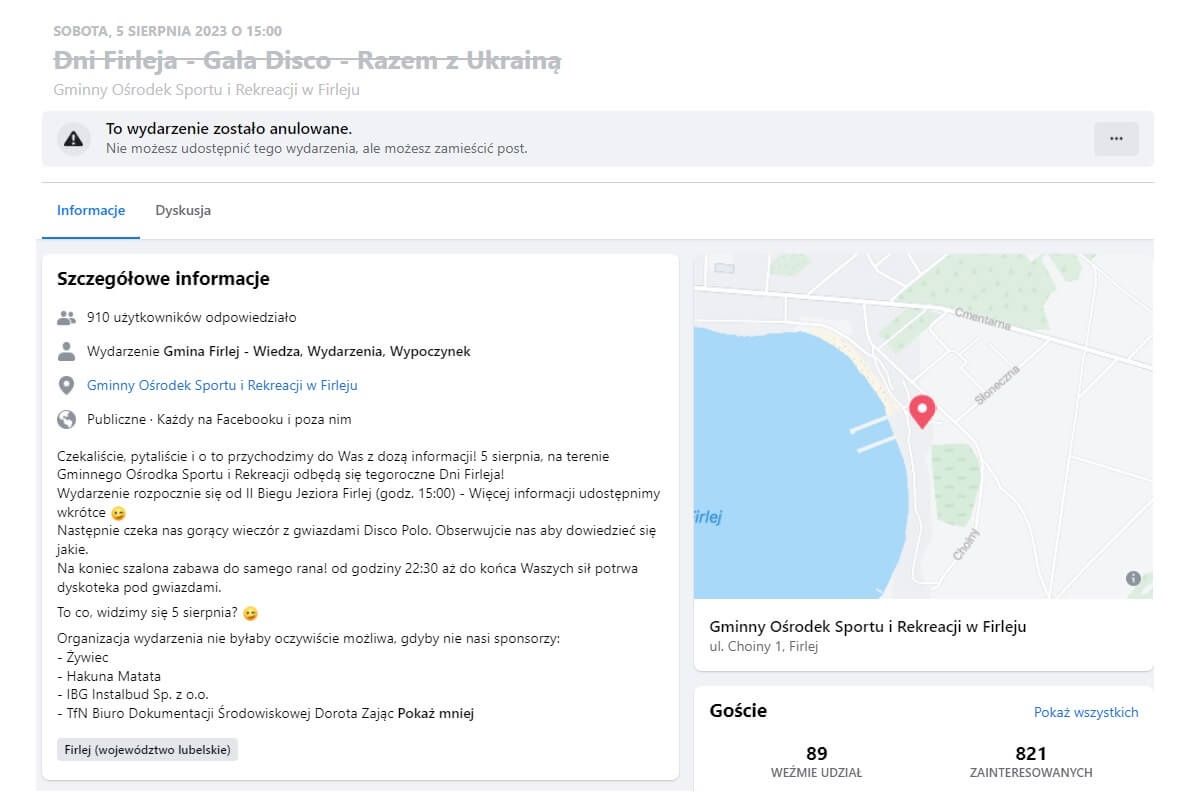1200x800 pixels.
Task: Click the person icon beside Wydarzenie
Action: (x=67, y=352)
